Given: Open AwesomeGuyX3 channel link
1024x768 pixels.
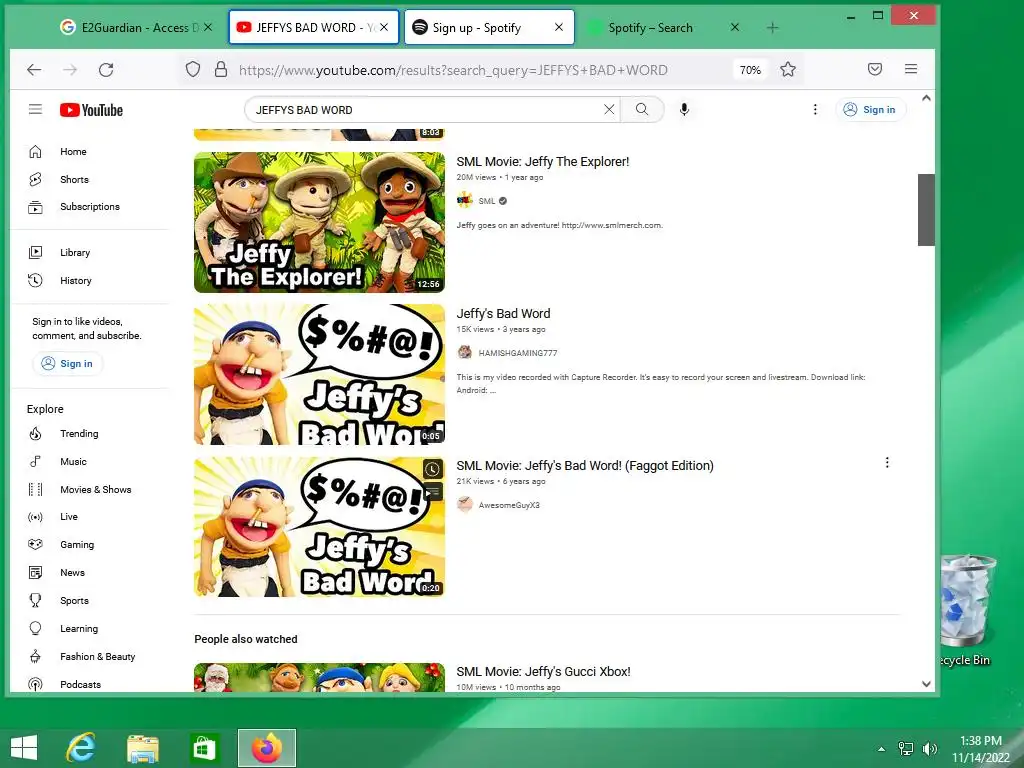Looking at the screenshot, I should (x=509, y=505).
